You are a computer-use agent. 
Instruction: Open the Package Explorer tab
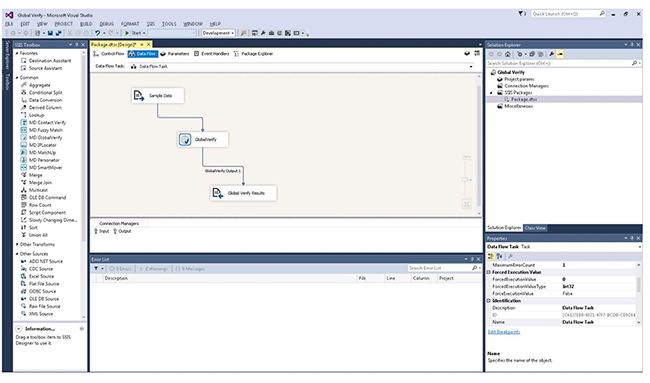tap(253, 54)
